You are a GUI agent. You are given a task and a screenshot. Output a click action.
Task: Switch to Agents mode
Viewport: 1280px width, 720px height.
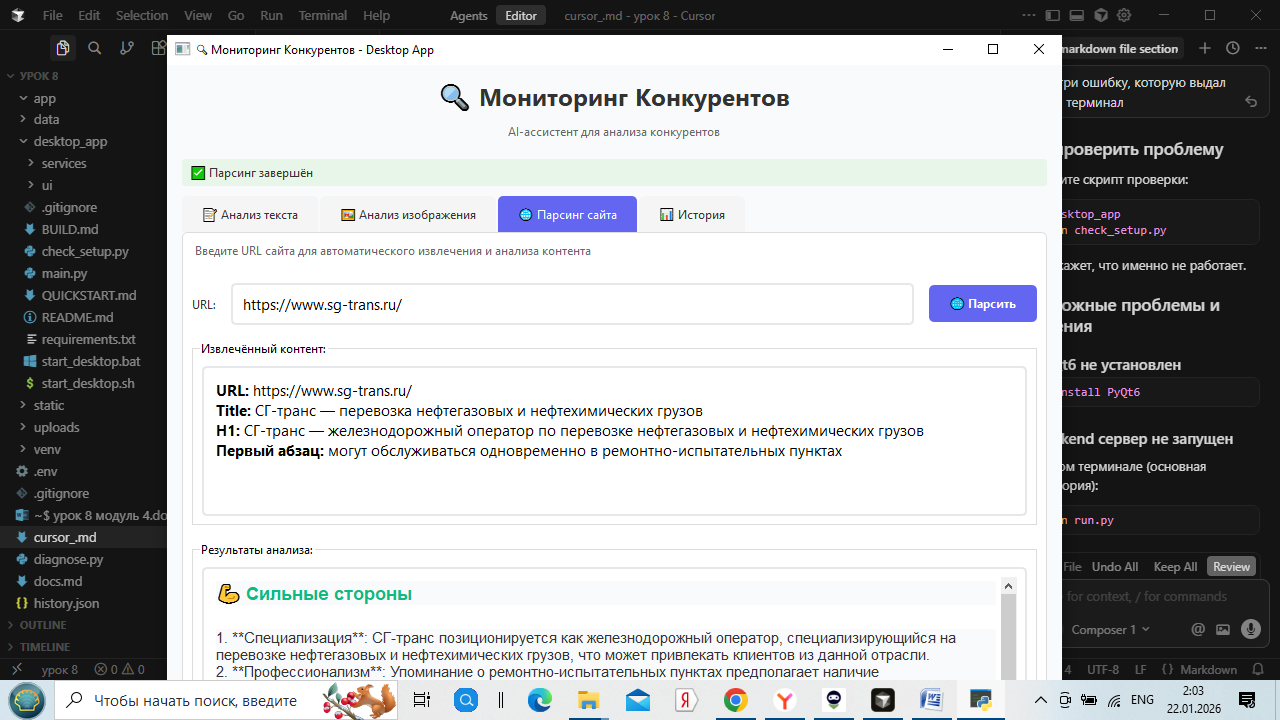(469, 15)
